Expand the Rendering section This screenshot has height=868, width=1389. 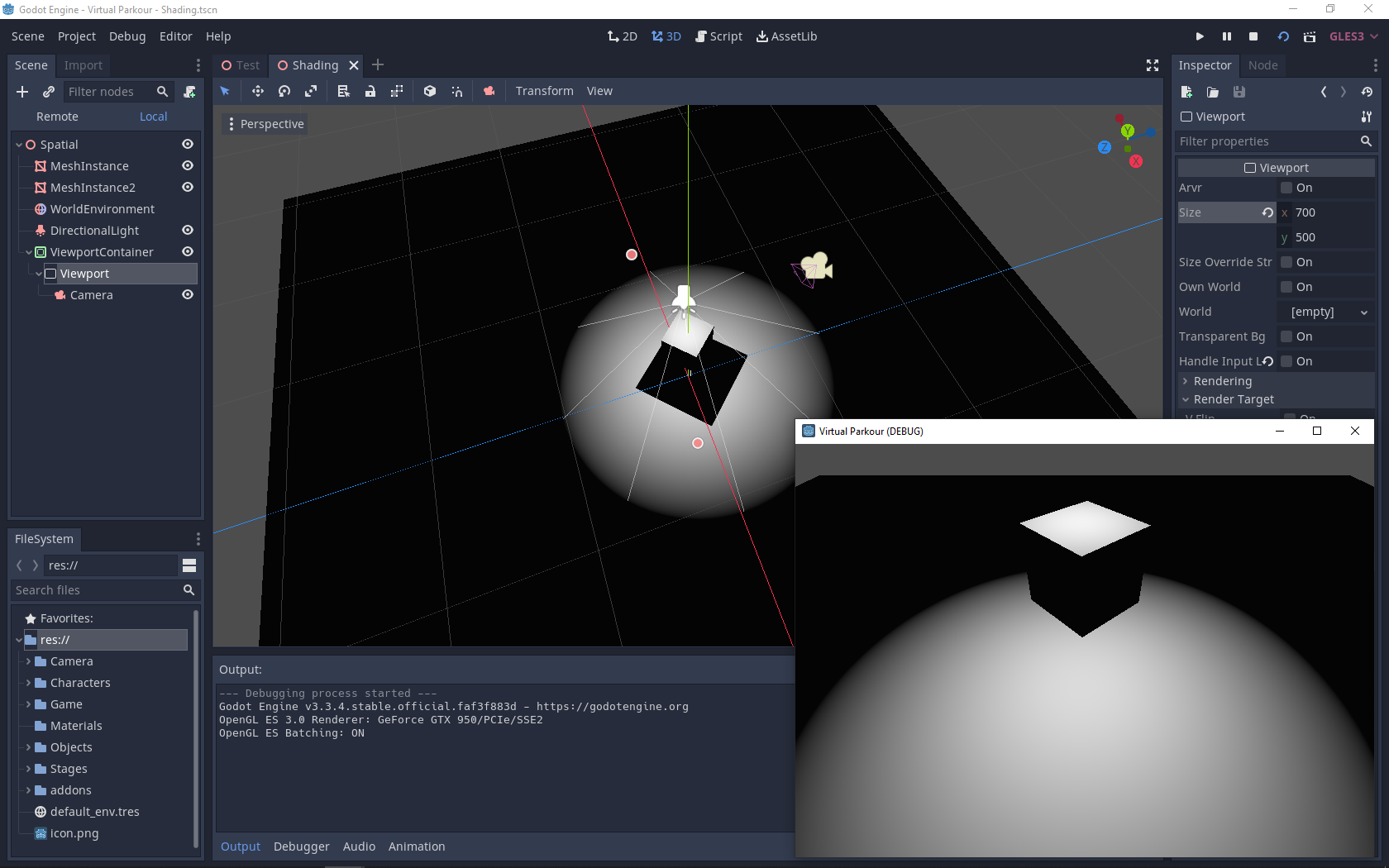[1276, 381]
